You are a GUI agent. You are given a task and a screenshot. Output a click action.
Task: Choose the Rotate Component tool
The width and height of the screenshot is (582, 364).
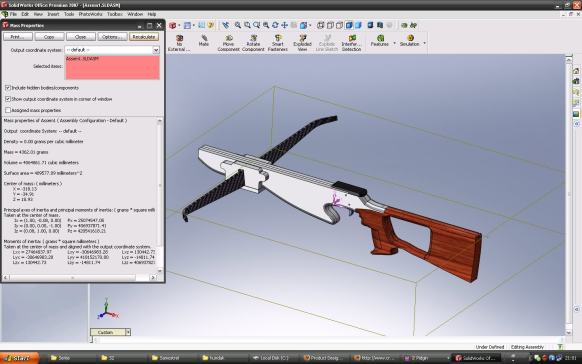tap(253, 43)
